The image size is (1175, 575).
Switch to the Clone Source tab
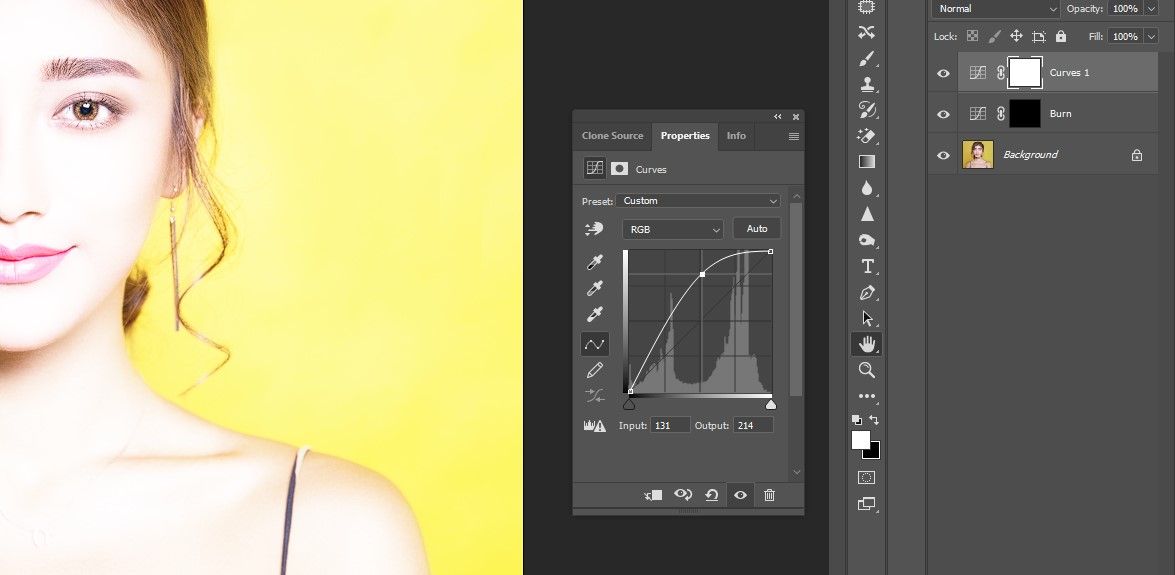click(x=612, y=136)
